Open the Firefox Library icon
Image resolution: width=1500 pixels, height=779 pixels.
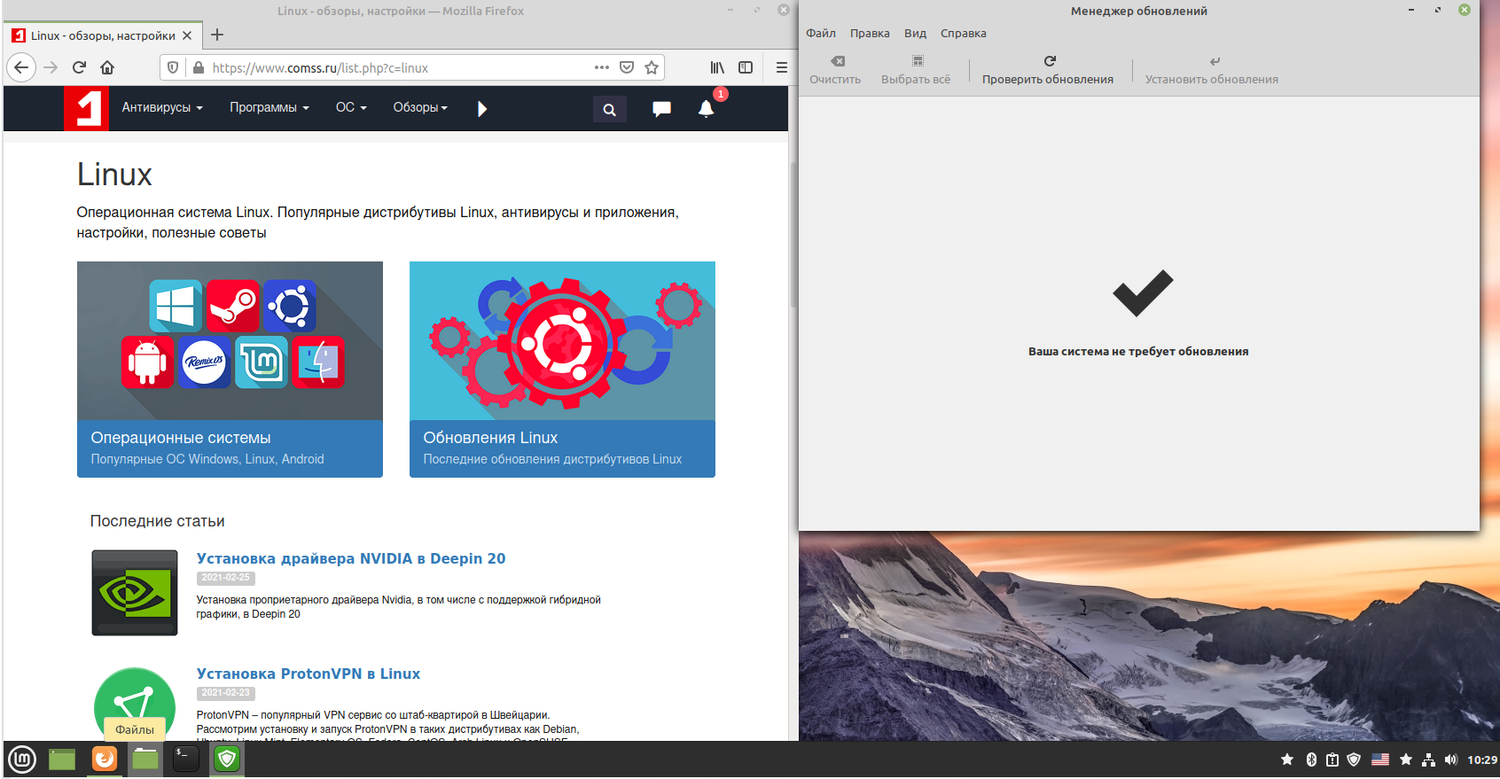click(x=718, y=68)
